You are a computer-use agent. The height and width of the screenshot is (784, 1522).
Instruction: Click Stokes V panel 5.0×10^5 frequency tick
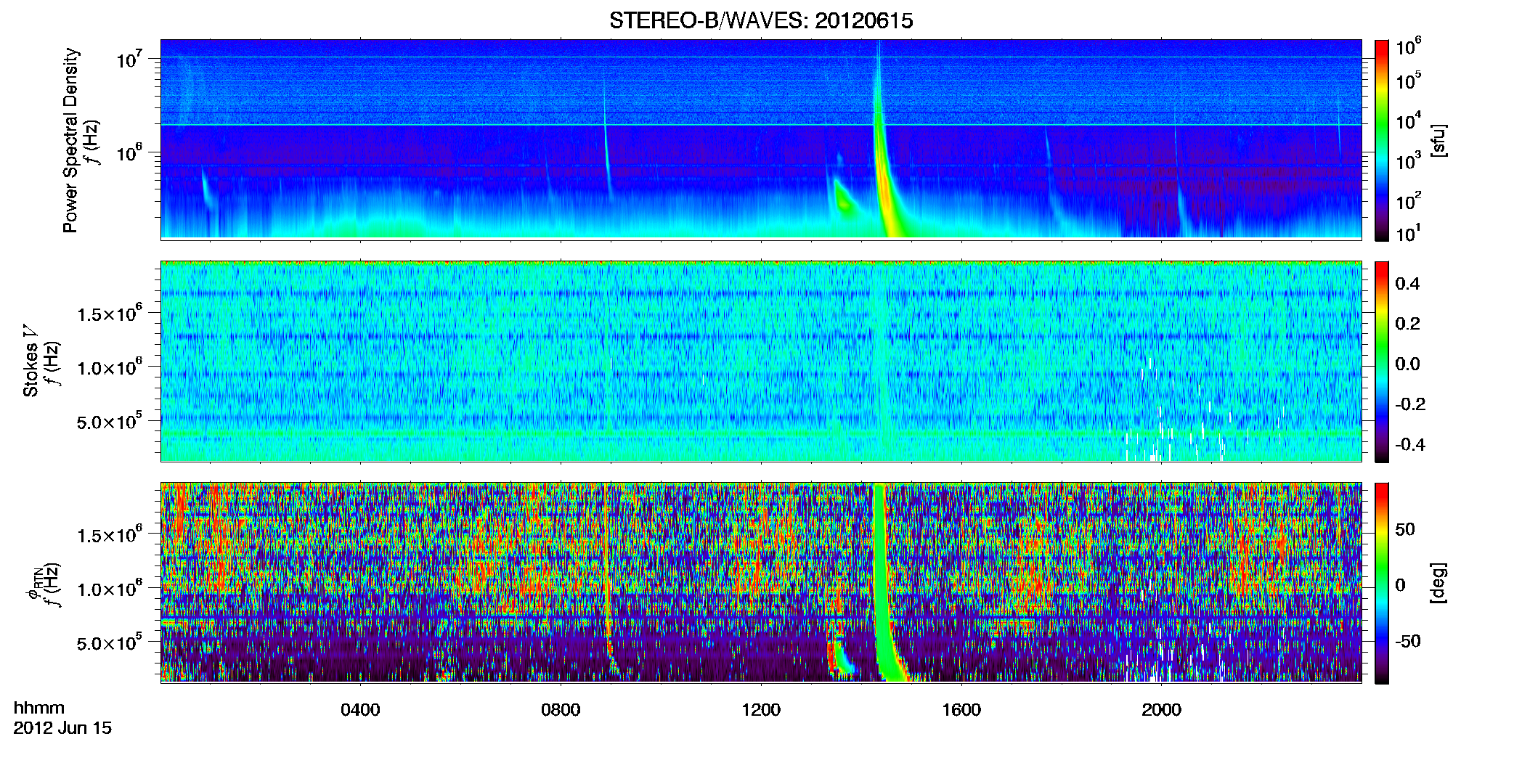tap(110, 421)
